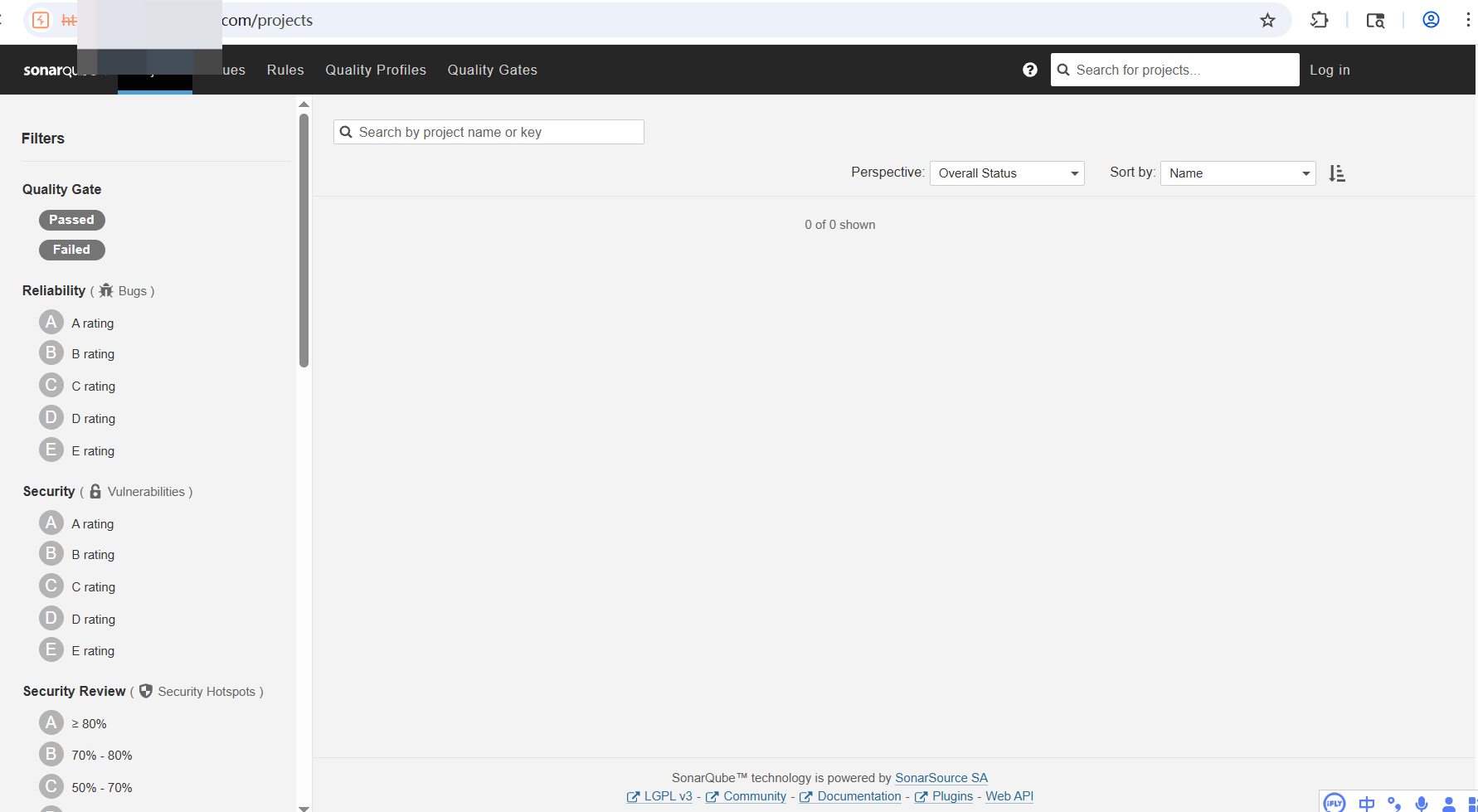
Task: Click the Reliability B rating badge
Action: (51, 353)
